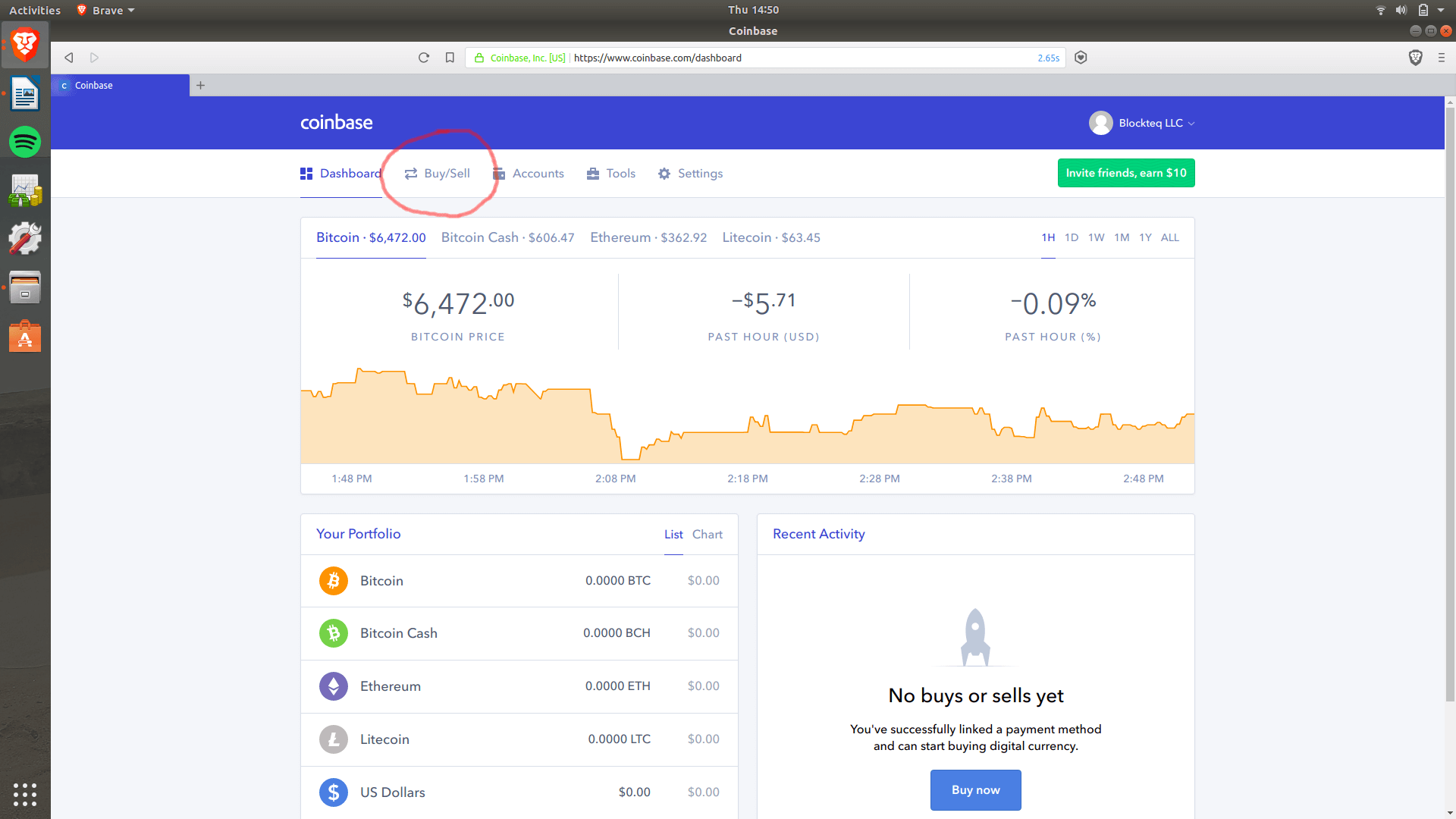The width and height of the screenshot is (1456, 819).
Task: Open the system status menu arrow
Action: (x=1441, y=10)
